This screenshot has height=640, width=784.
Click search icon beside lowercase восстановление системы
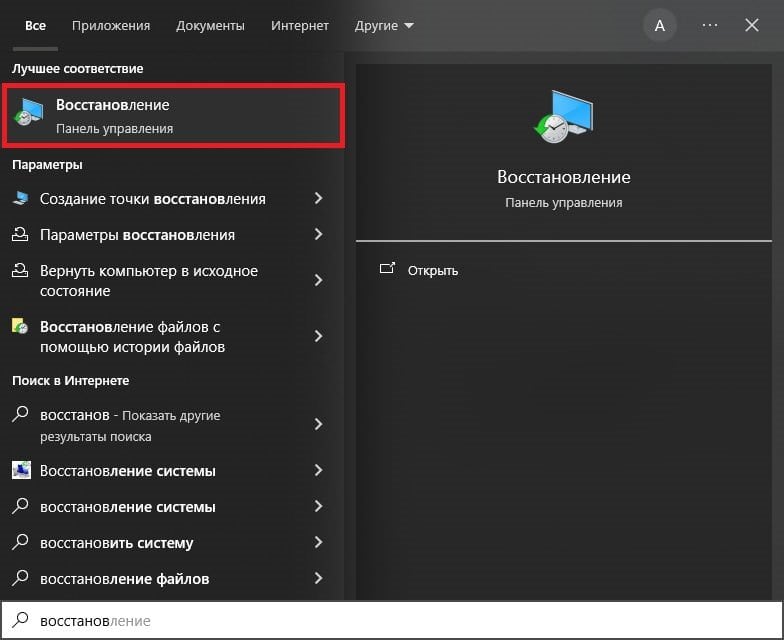pos(20,506)
